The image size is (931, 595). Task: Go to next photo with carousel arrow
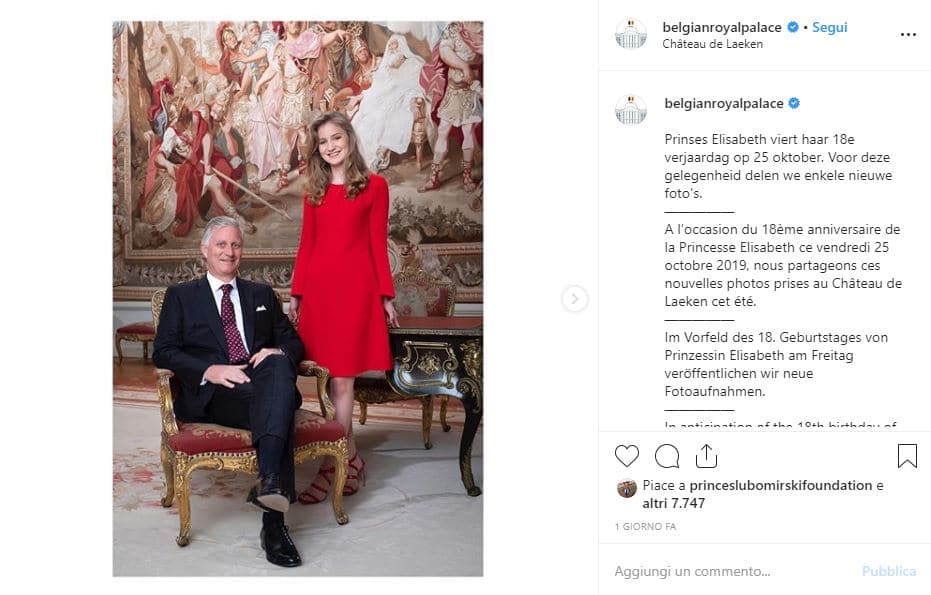tap(574, 299)
